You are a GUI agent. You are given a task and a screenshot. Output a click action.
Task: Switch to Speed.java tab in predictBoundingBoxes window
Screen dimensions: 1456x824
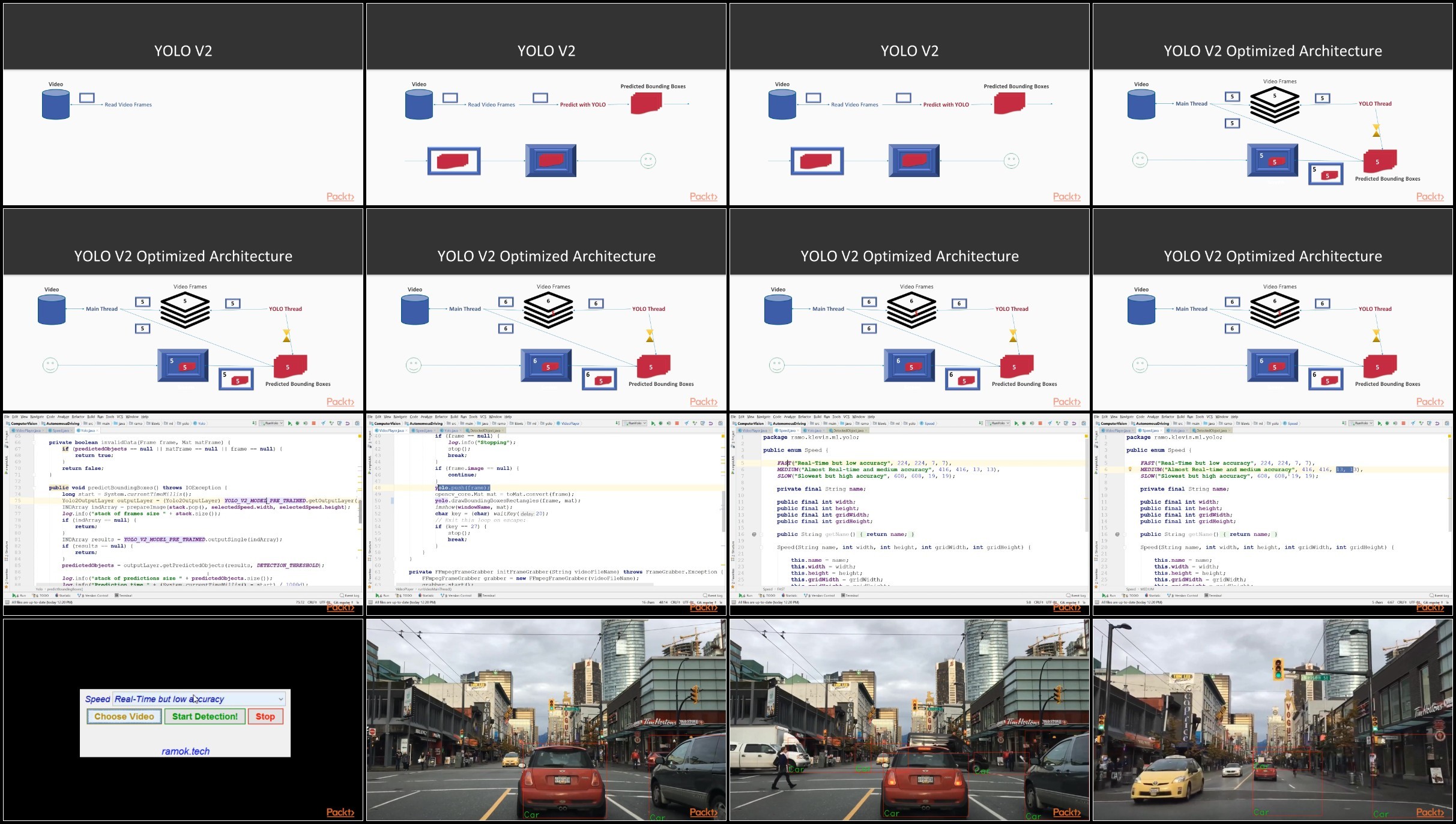point(60,430)
